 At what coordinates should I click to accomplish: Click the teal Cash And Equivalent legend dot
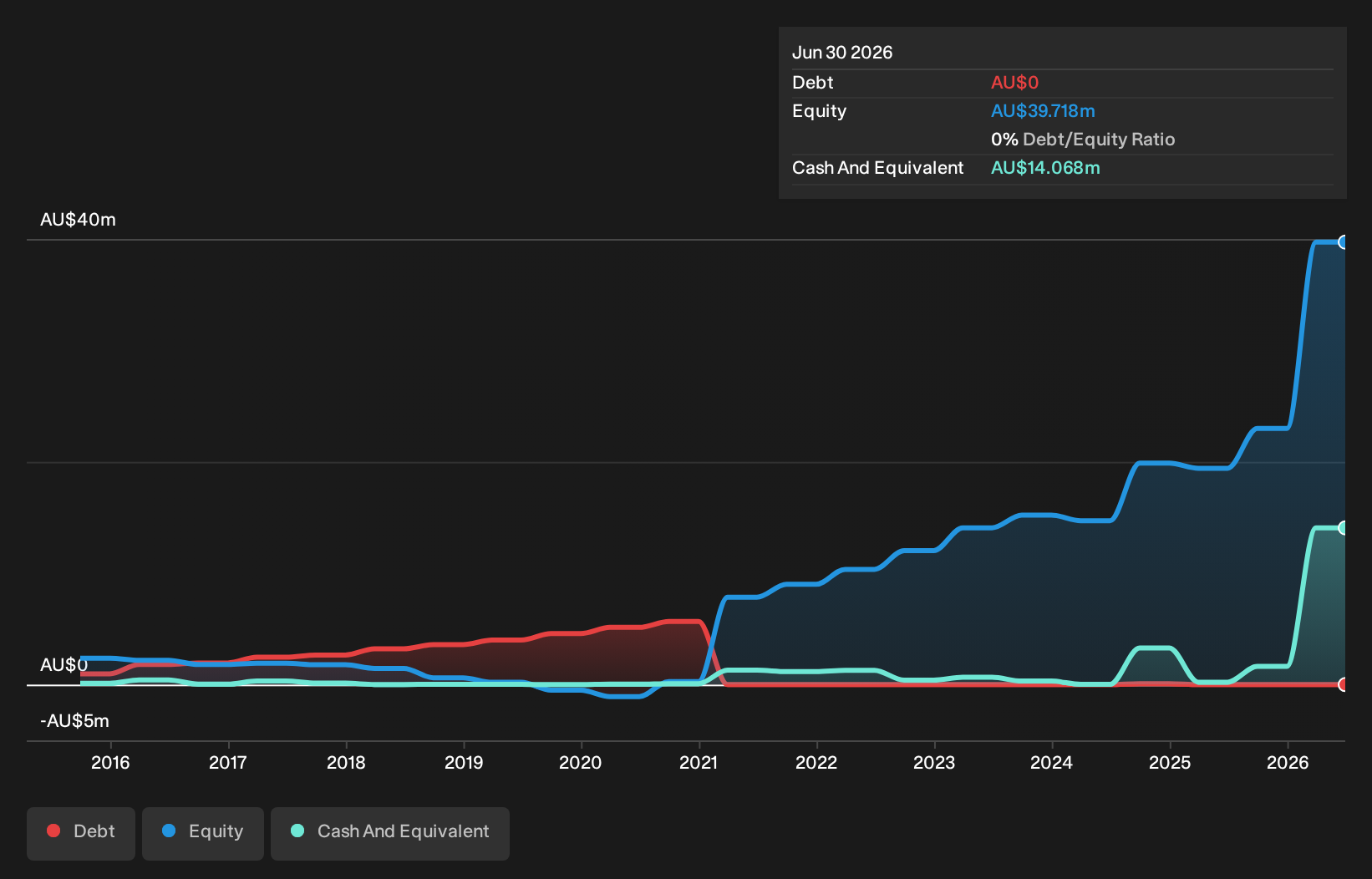pyautogui.click(x=297, y=831)
